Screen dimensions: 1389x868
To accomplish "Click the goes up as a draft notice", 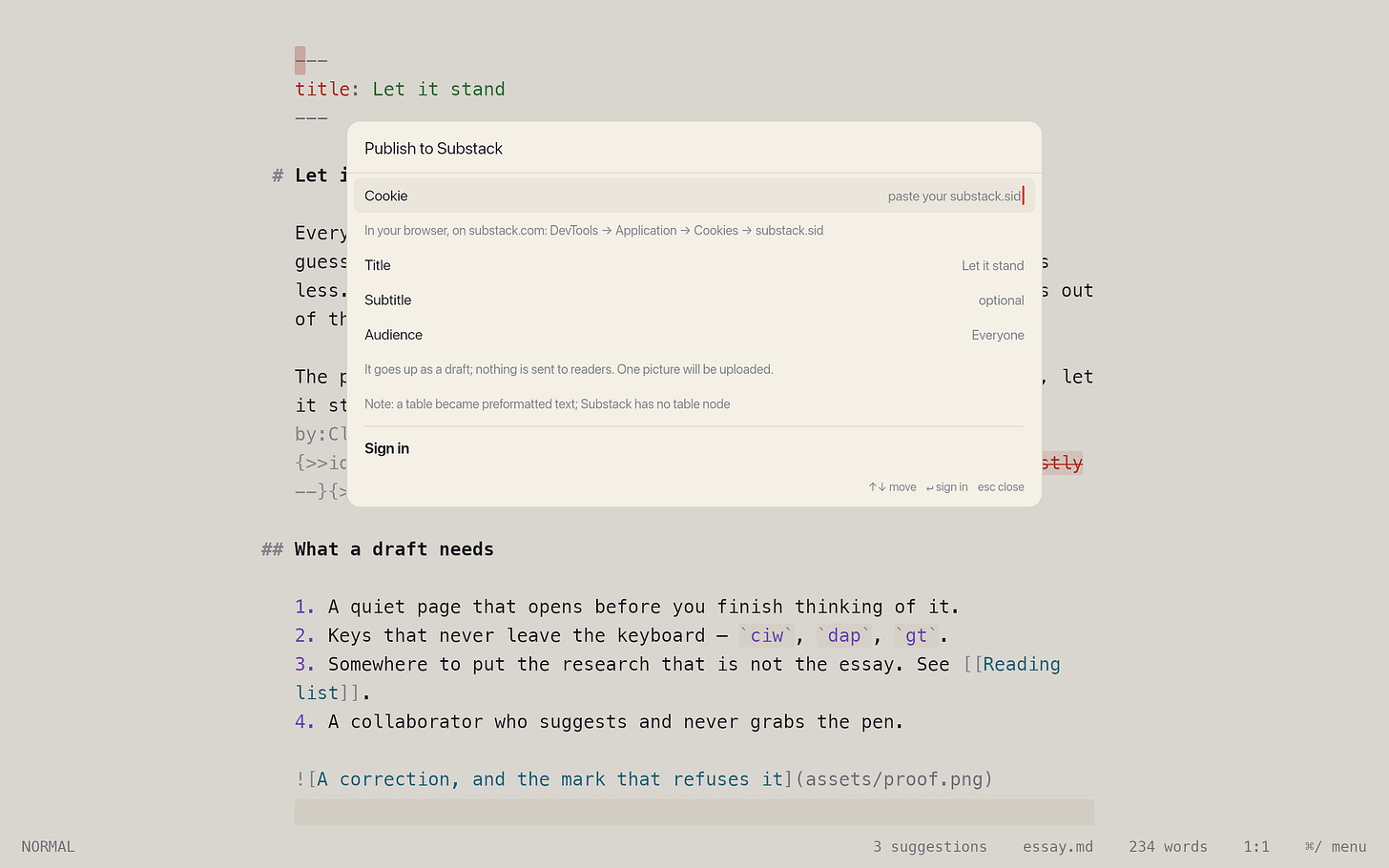I will click(x=569, y=369).
